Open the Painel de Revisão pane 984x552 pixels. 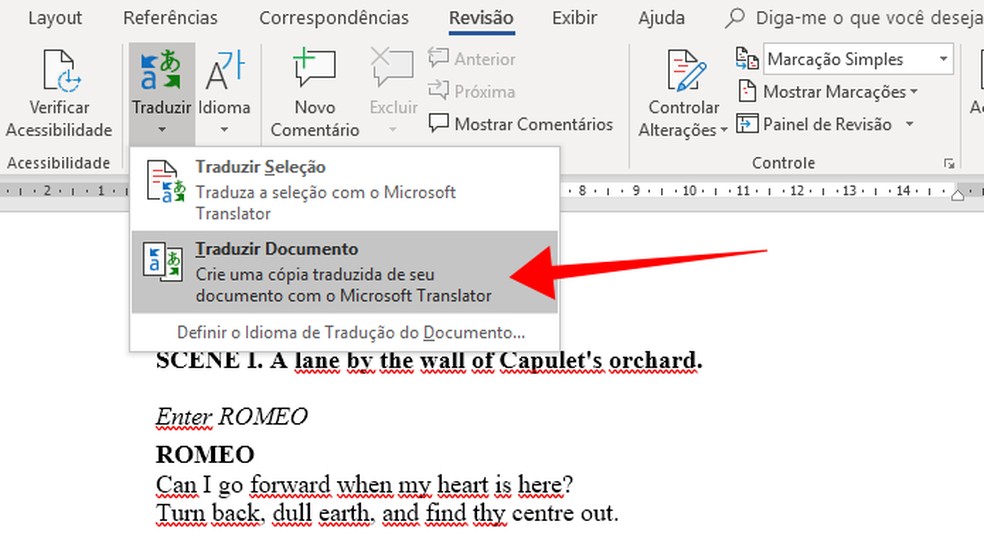(815, 124)
